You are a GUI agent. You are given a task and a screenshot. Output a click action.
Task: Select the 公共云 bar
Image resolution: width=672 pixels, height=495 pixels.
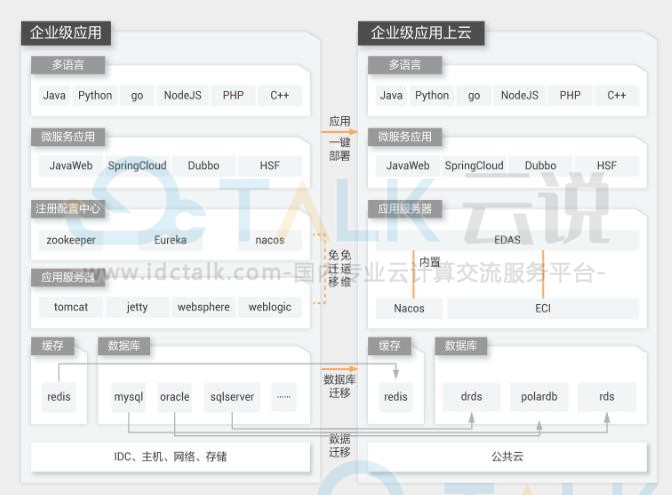tap(507, 457)
